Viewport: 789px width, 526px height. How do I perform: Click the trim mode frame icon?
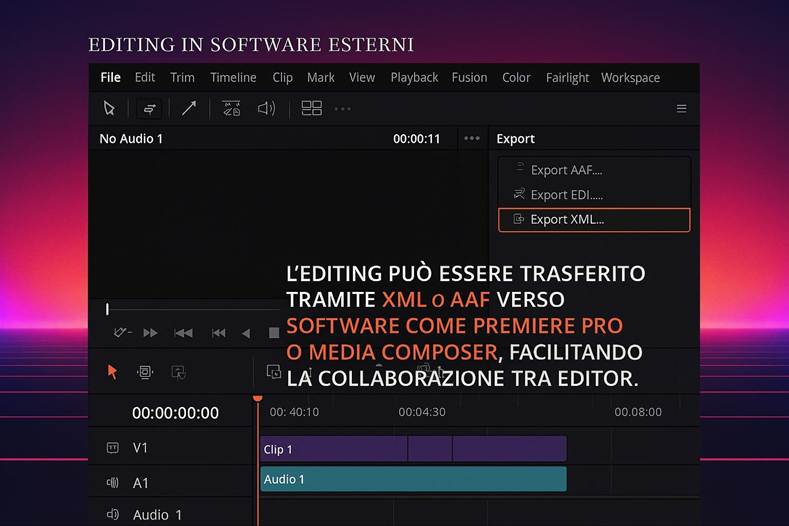point(145,372)
